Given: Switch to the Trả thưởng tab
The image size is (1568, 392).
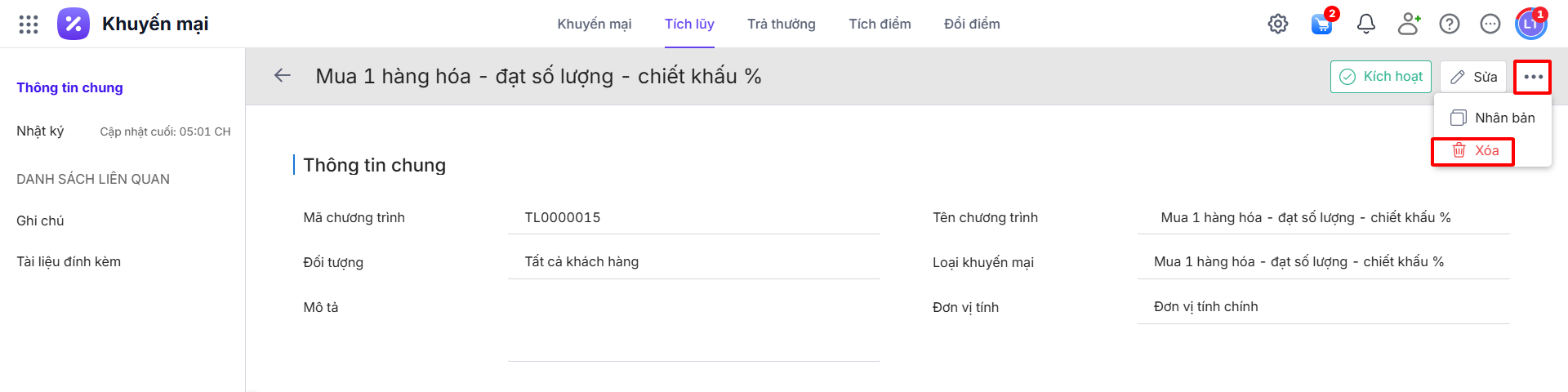Looking at the screenshot, I should click(781, 24).
